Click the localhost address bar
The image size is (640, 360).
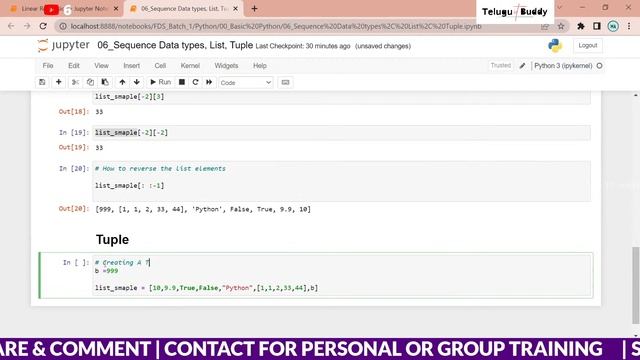pyautogui.click(x=276, y=26)
